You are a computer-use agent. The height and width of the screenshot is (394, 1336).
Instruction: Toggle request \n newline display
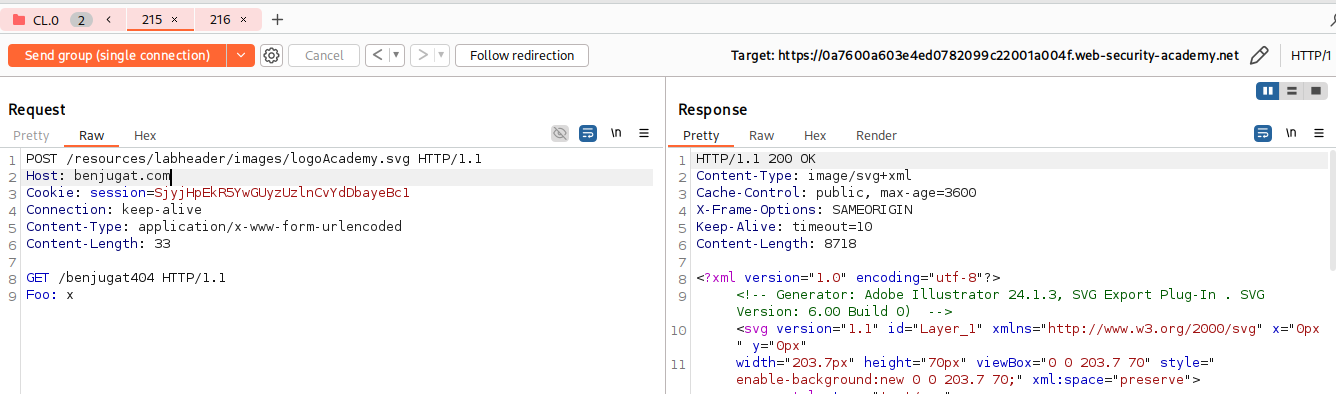click(617, 133)
